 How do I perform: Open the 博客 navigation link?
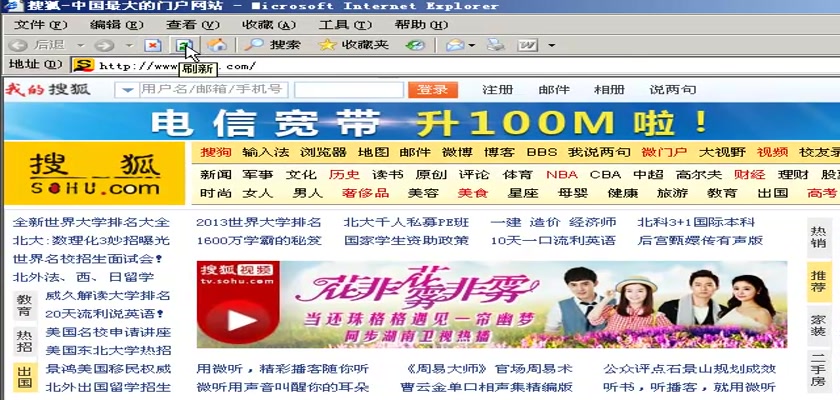click(499, 152)
